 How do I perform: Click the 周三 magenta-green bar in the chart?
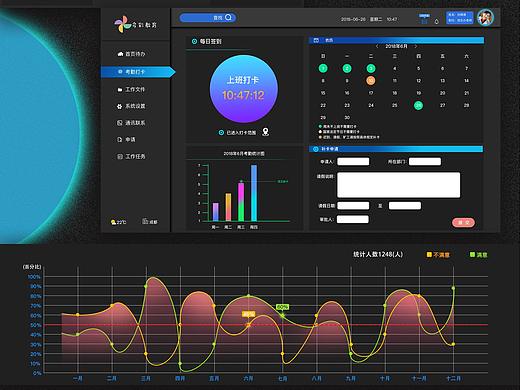(241, 202)
